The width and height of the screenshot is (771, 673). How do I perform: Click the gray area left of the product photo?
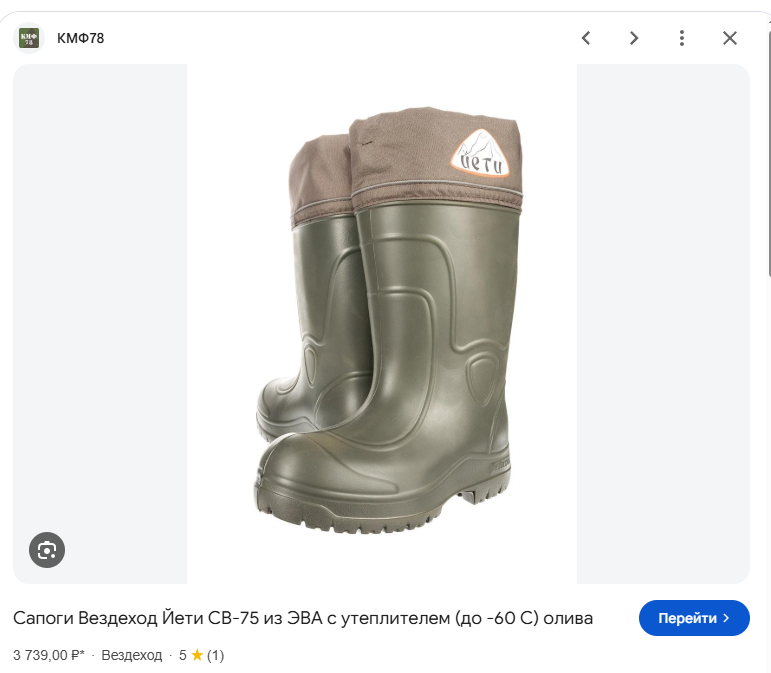point(100,295)
